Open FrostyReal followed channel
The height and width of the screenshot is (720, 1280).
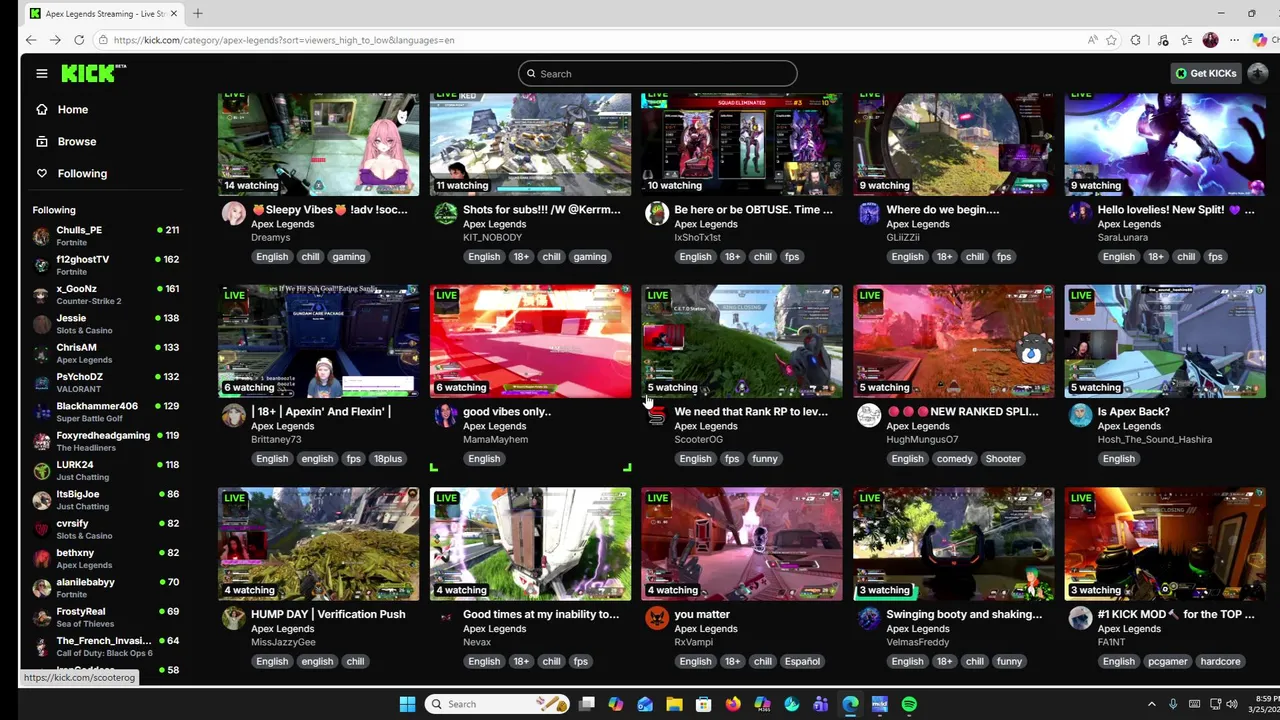[105, 616]
